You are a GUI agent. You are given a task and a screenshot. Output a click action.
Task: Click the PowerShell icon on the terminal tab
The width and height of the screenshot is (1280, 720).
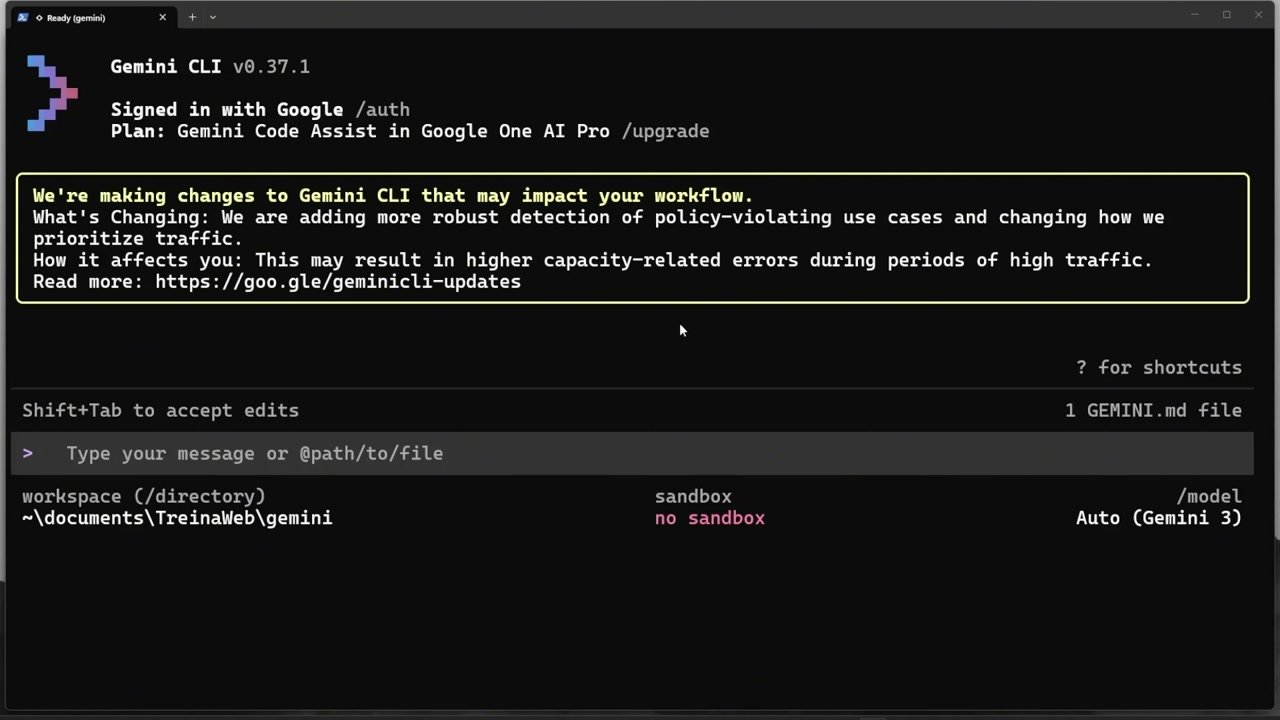click(22, 17)
